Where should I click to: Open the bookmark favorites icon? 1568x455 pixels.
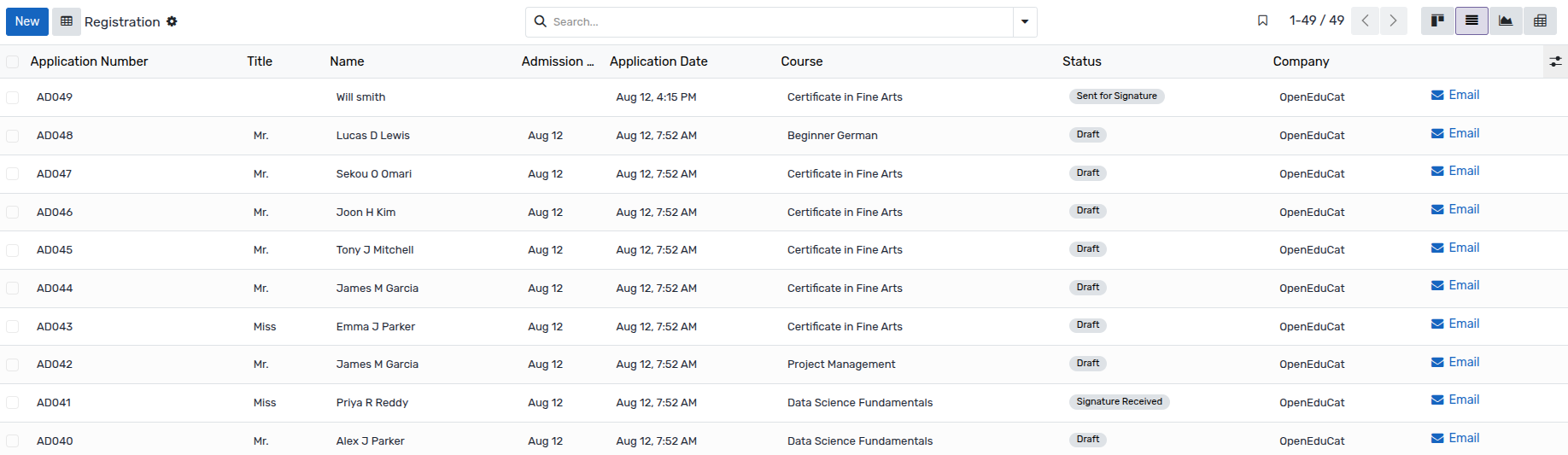click(1262, 20)
